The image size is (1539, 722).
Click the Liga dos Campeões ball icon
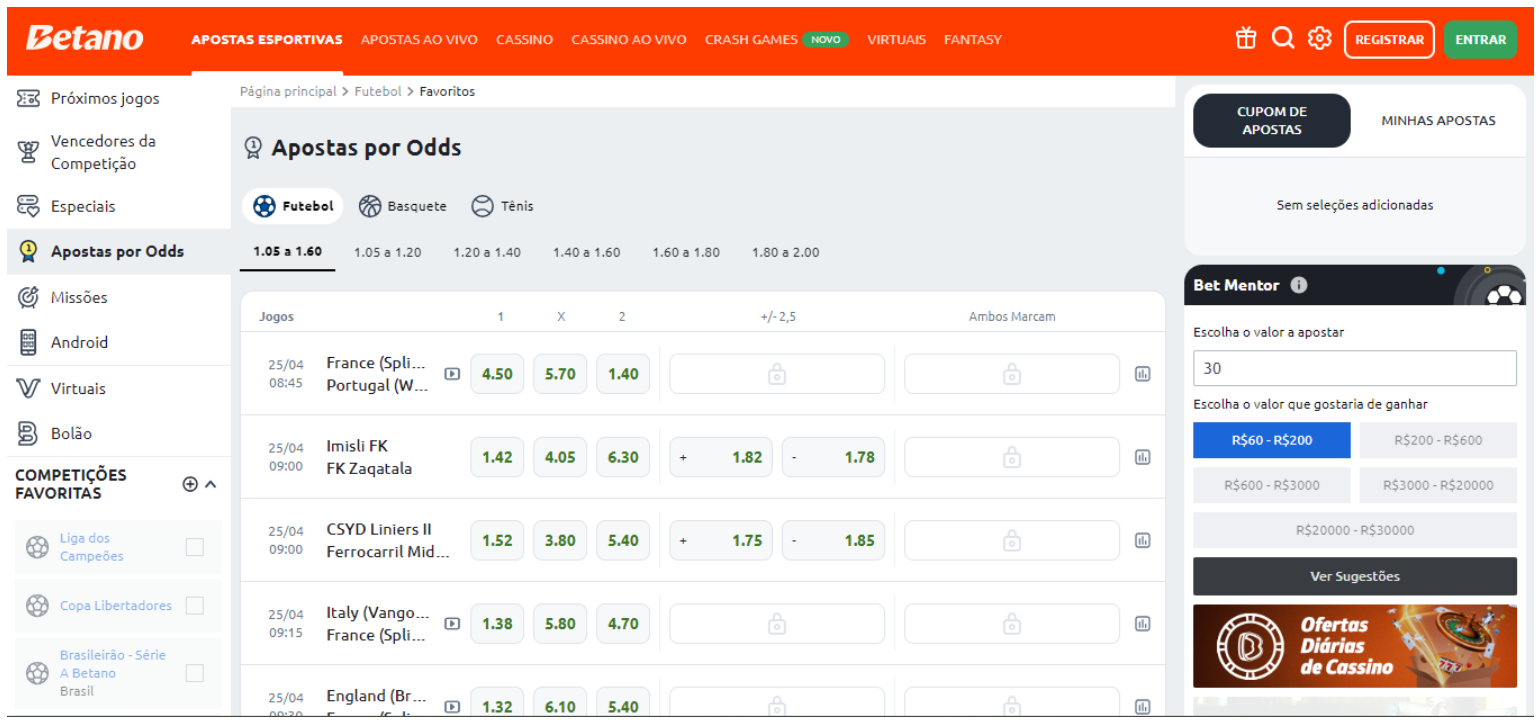pyautogui.click(x=37, y=547)
